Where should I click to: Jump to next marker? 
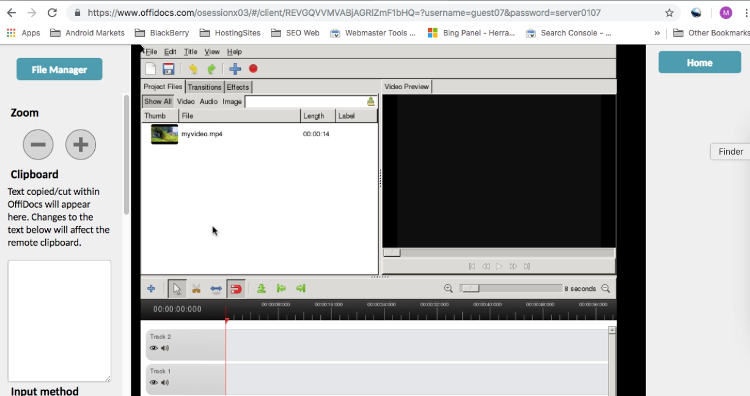click(300, 288)
